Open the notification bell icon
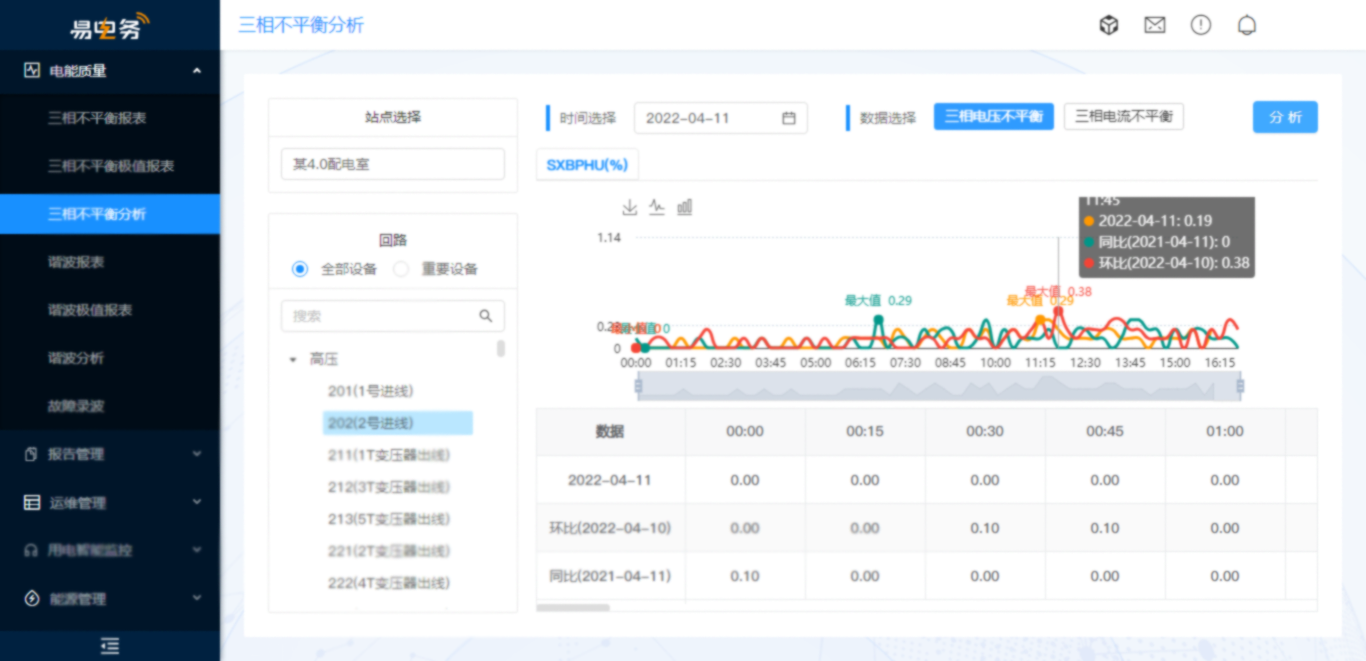Image resolution: width=1366 pixels, height=661 pixels. tap(1247, 25)
